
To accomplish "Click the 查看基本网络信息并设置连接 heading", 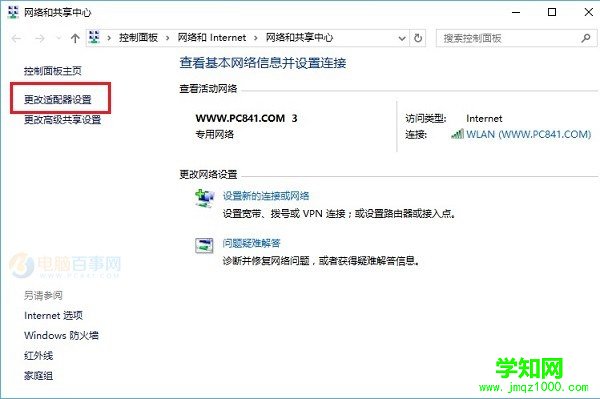I will pos(263,63).
